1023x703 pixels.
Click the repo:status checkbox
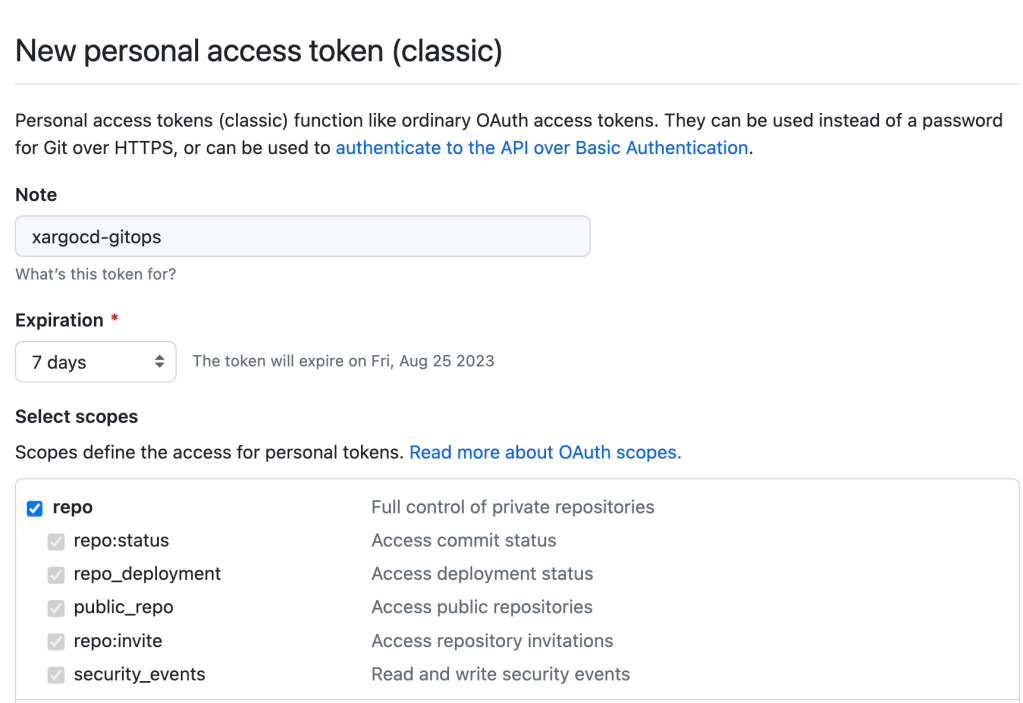click(56, 541)
